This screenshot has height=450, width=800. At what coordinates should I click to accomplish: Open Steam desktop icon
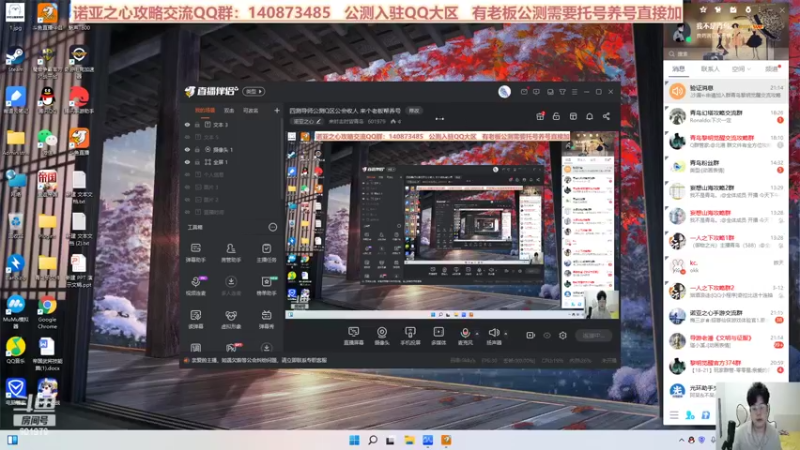15,60
